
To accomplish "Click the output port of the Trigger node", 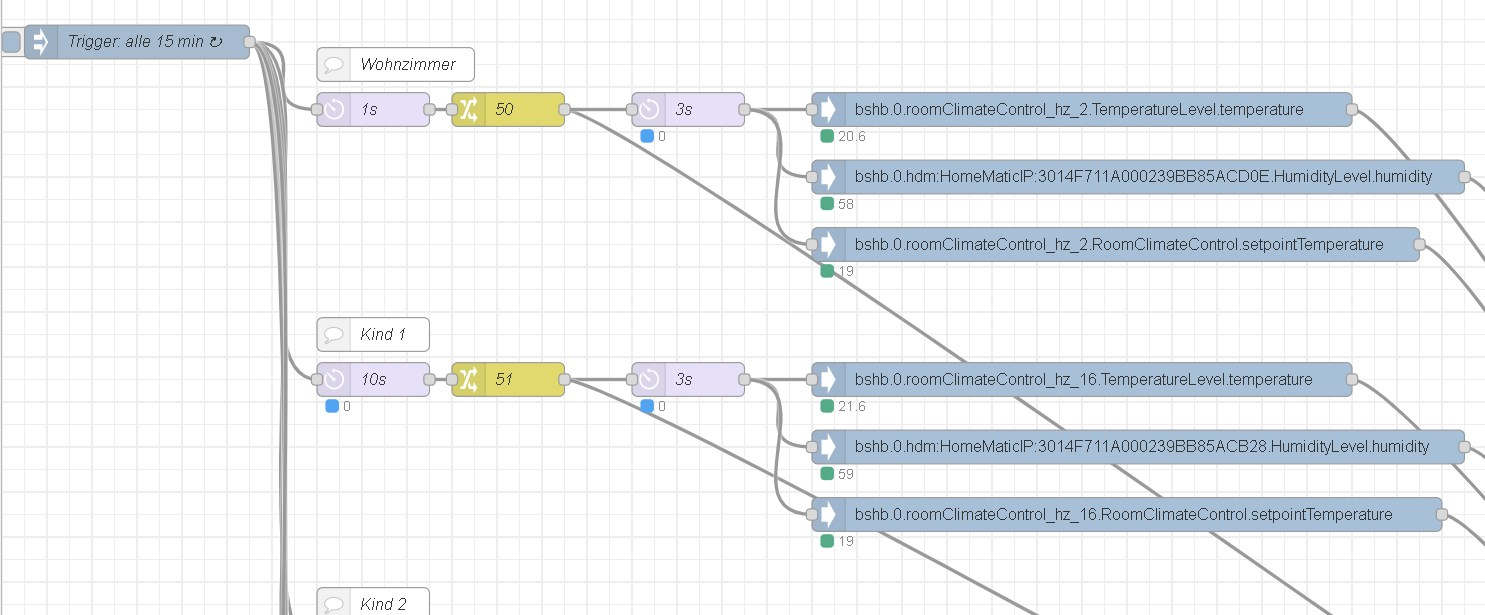I will [250, 42].
